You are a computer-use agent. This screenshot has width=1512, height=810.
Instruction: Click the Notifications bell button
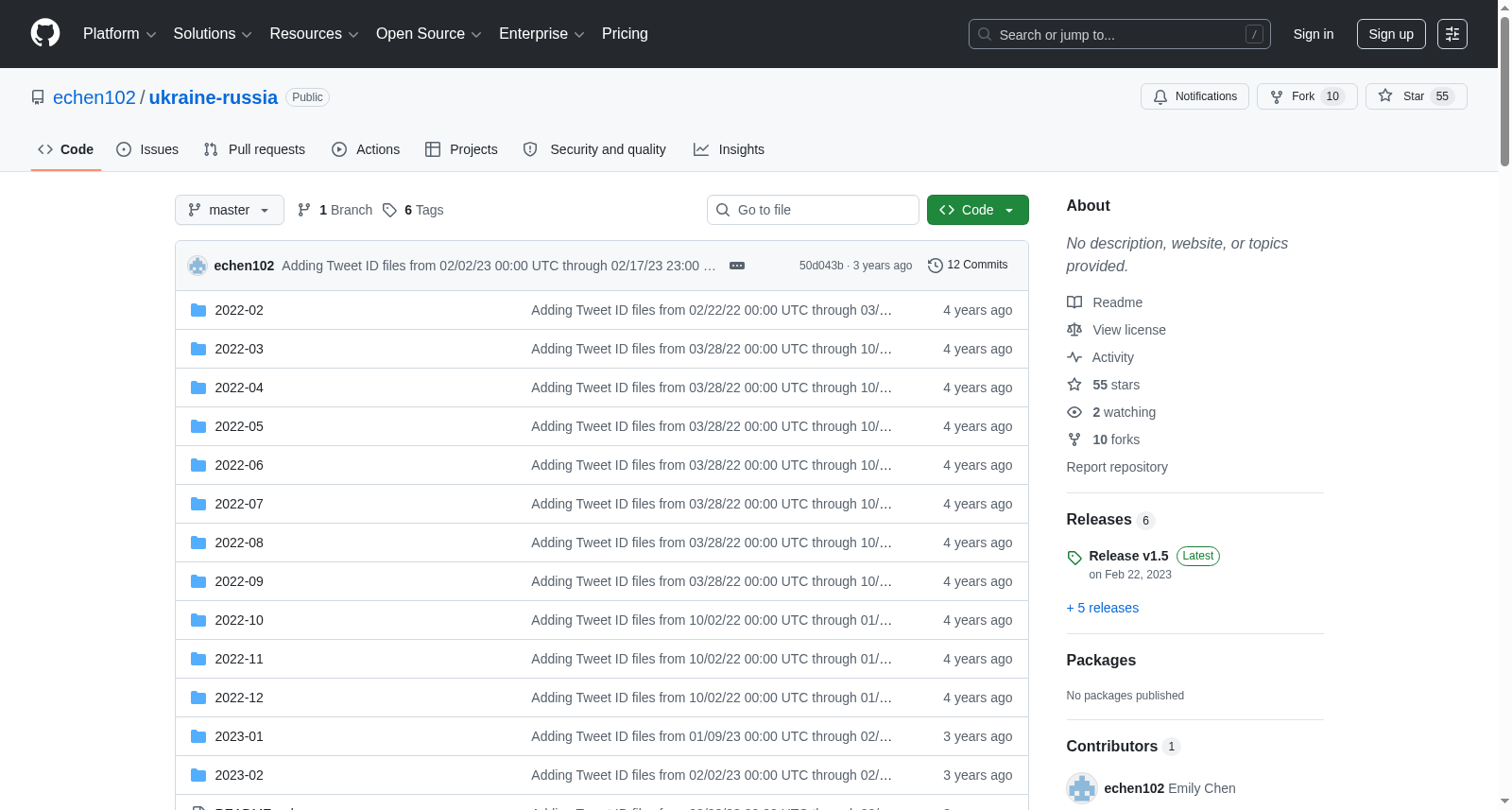[1195, 96]
